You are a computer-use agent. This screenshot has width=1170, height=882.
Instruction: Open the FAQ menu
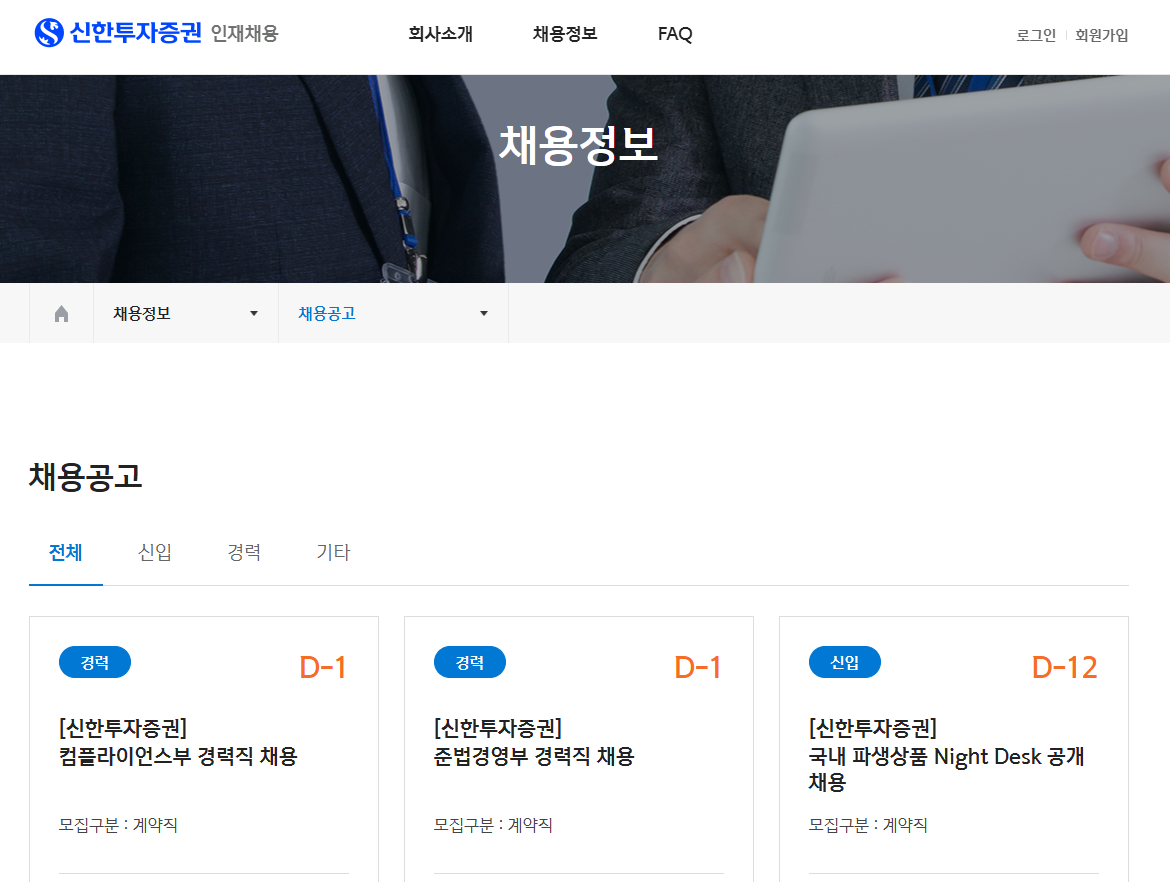pos(675,34)
